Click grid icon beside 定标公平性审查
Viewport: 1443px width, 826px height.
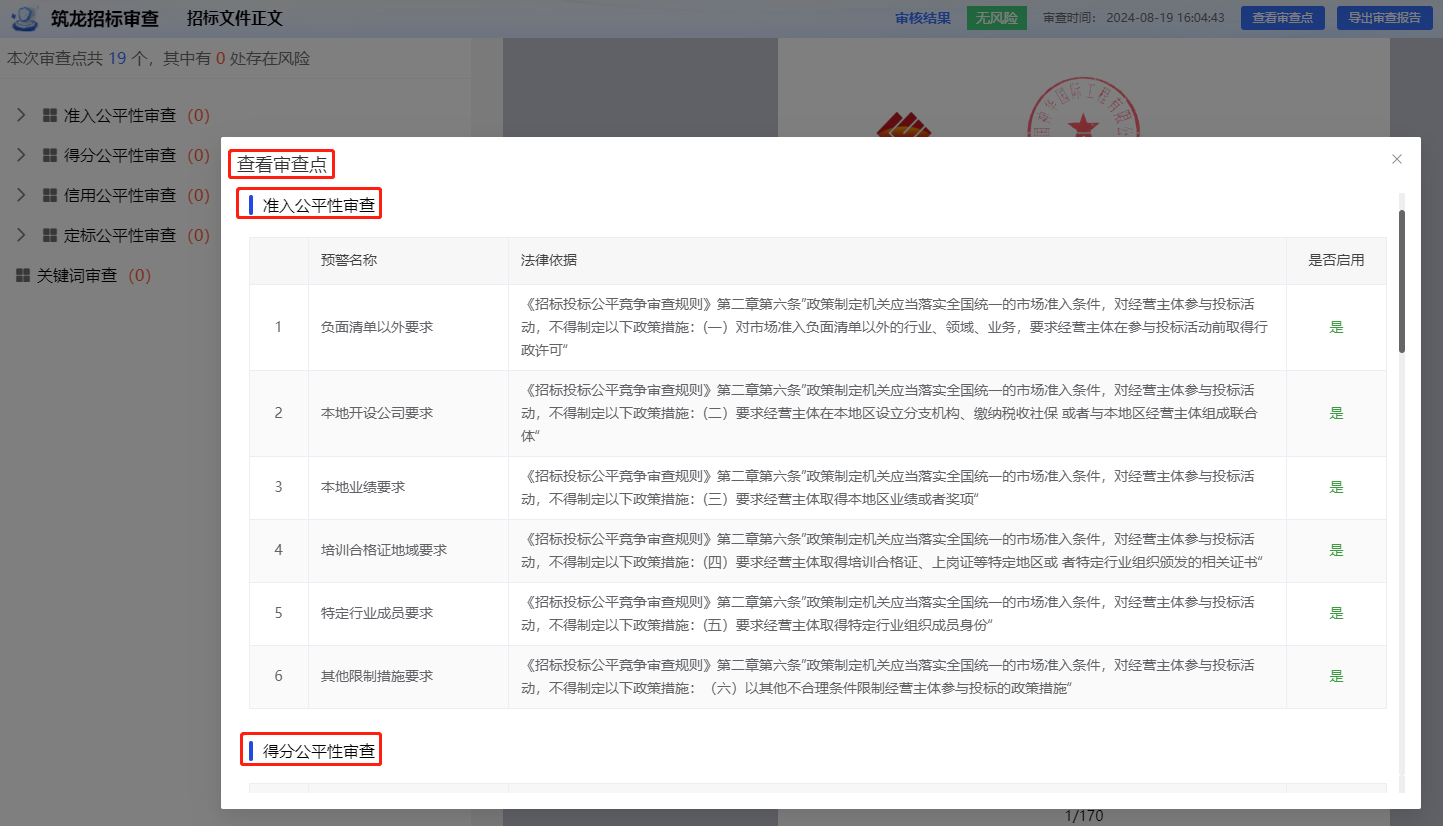(49, 235)
